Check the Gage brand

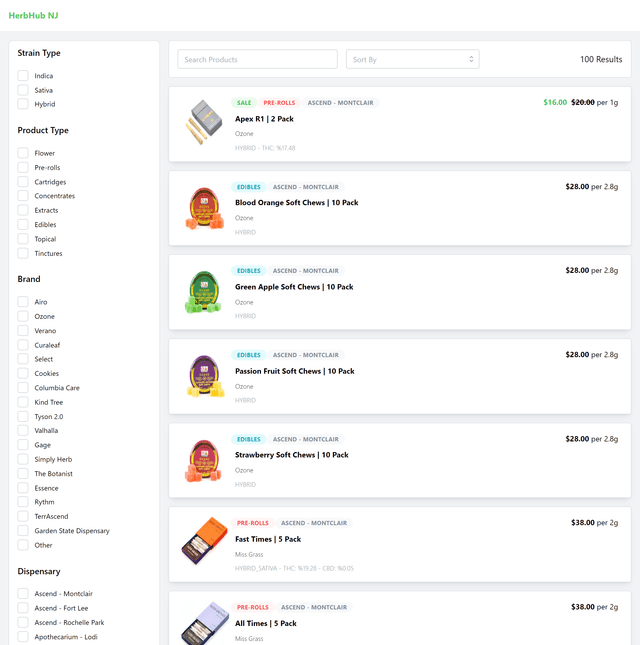23,445
